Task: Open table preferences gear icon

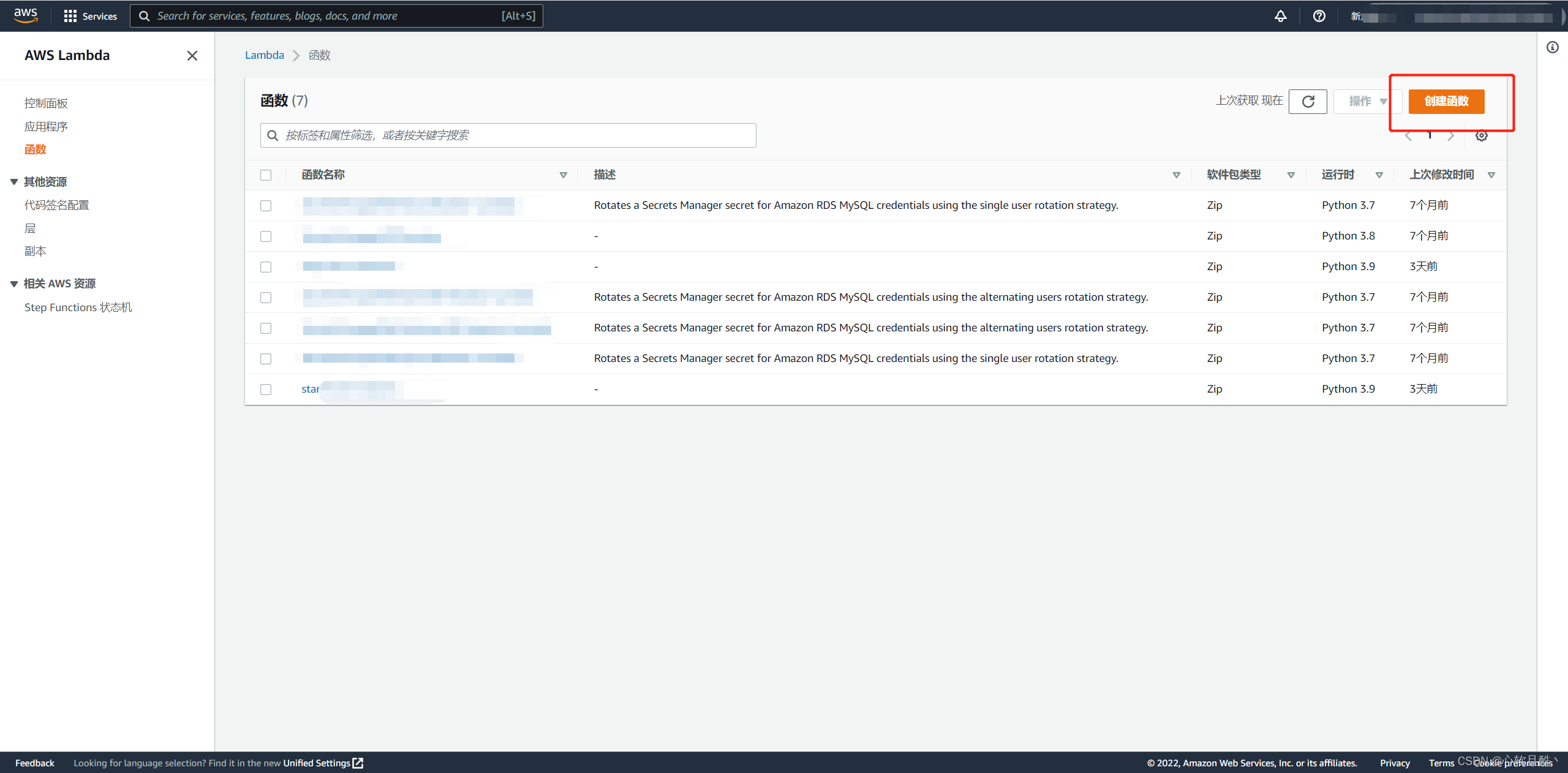Action: click(x=1481, y=136)
